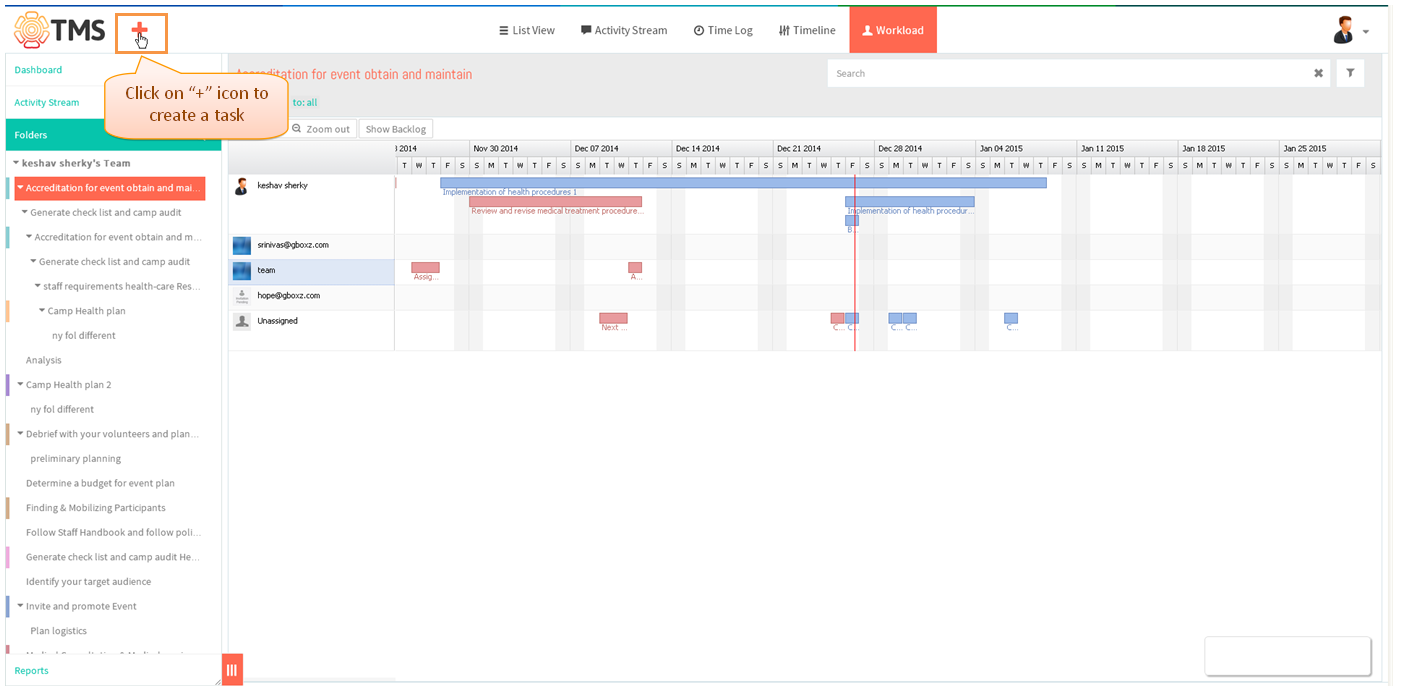Click the orange sidebar handle beside Reports
This screenshot has width=1402, height=686.
232,670
